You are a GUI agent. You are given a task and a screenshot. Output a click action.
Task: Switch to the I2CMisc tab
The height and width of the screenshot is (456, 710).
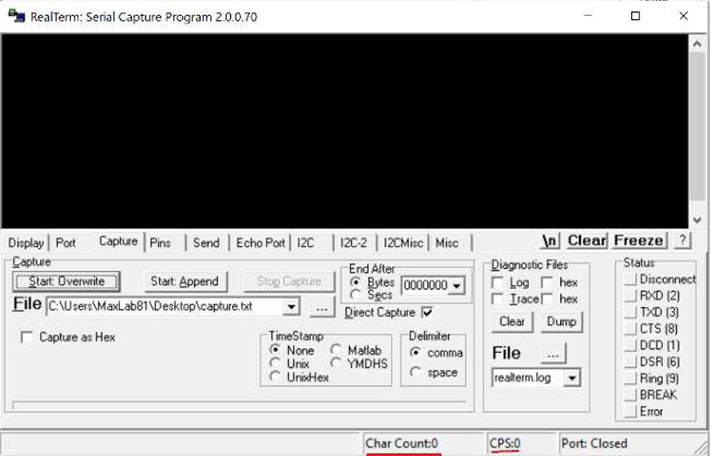[x=403, y=243]
